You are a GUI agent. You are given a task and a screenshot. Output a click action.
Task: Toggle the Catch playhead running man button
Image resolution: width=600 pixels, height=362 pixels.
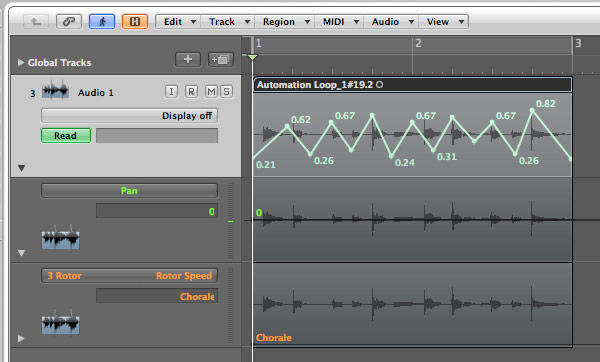pyautogui.click(x=102, y=22)
